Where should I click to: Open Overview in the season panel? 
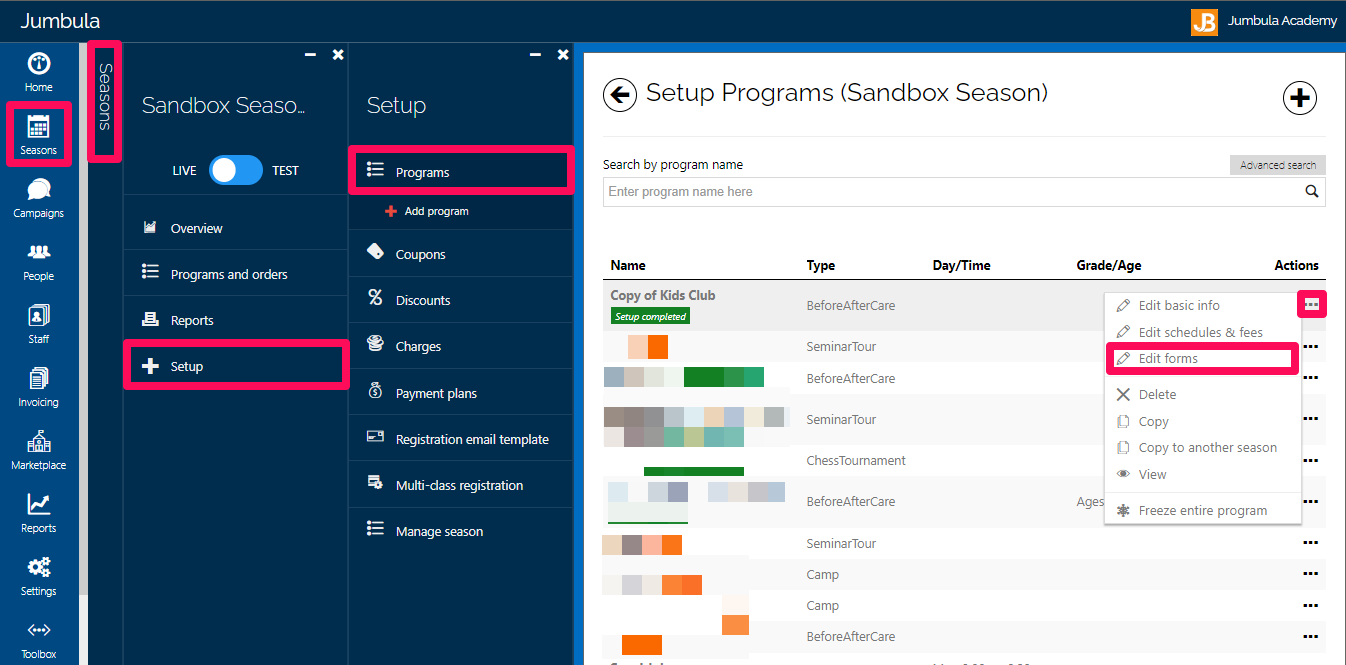pos(236,228)
